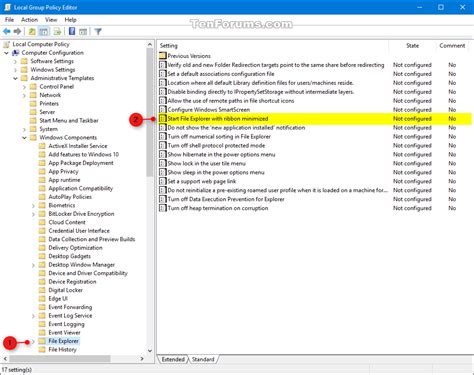This screenshot has height=375, width=474.
Task: Sort by the Setting column header
Action: tap(273, 46)
